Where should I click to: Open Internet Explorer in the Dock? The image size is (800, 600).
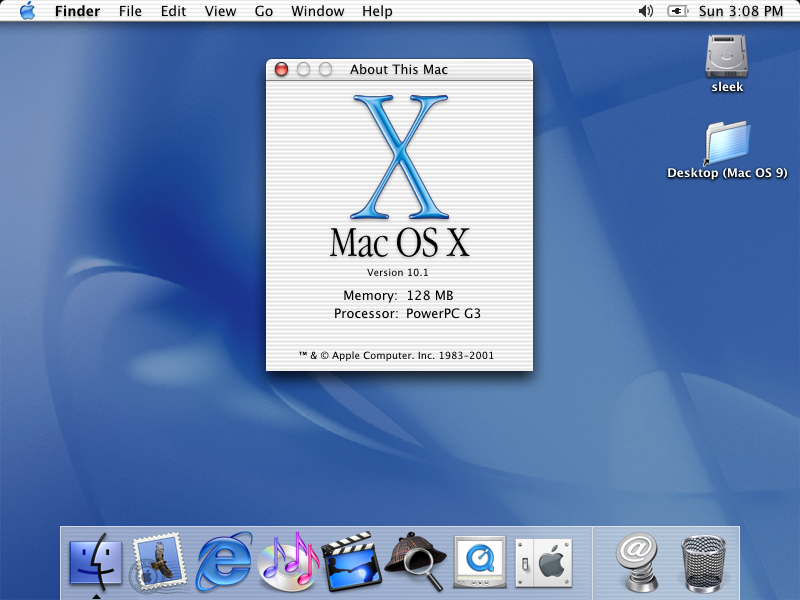point(224,561)
